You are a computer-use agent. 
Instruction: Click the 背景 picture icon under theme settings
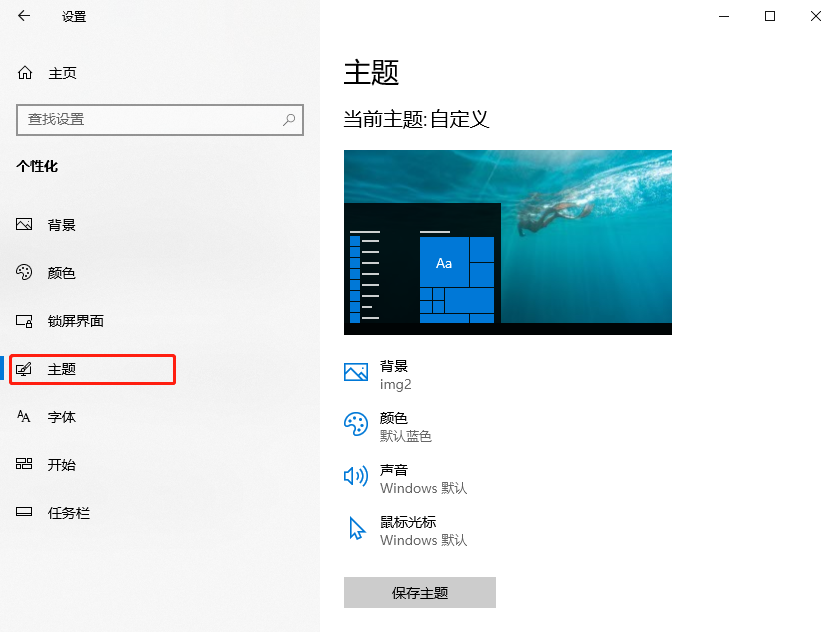pyautogui.click(x=356, y=372)
